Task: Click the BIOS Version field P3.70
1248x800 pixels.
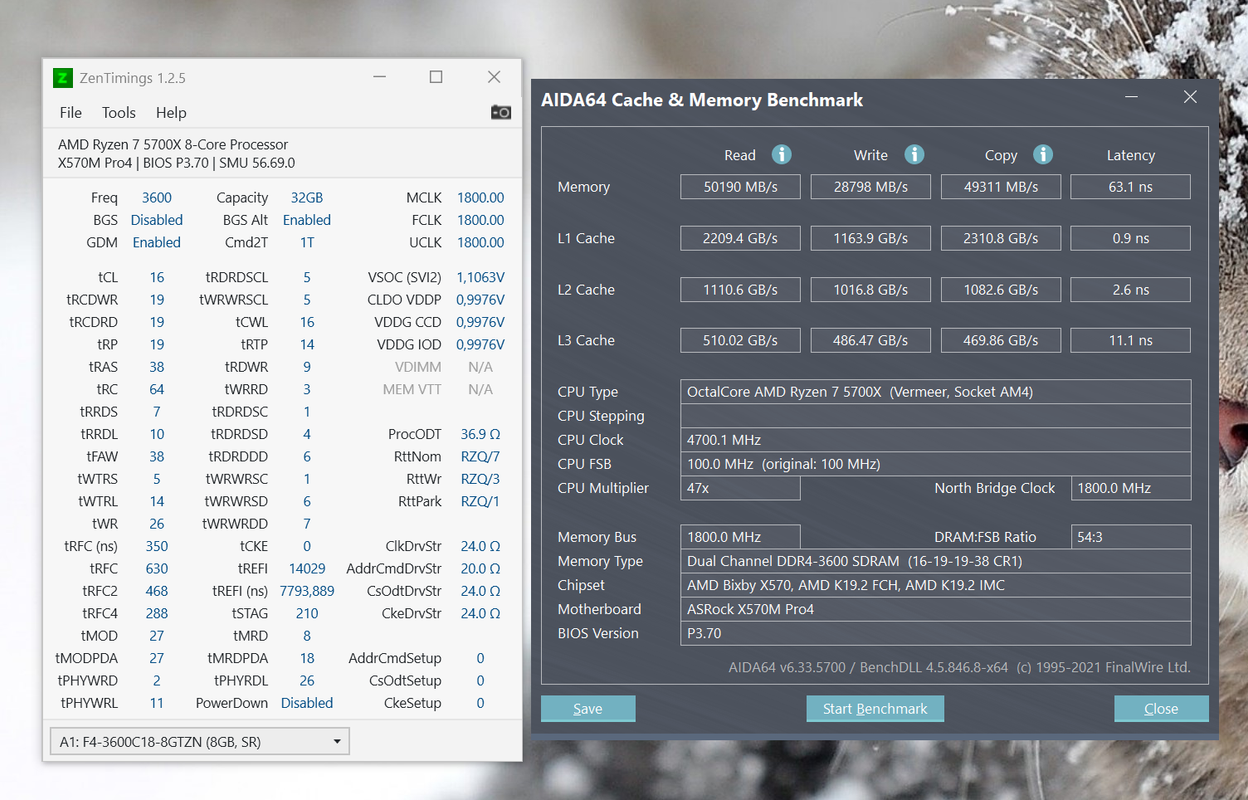Action: click(935, 633)
